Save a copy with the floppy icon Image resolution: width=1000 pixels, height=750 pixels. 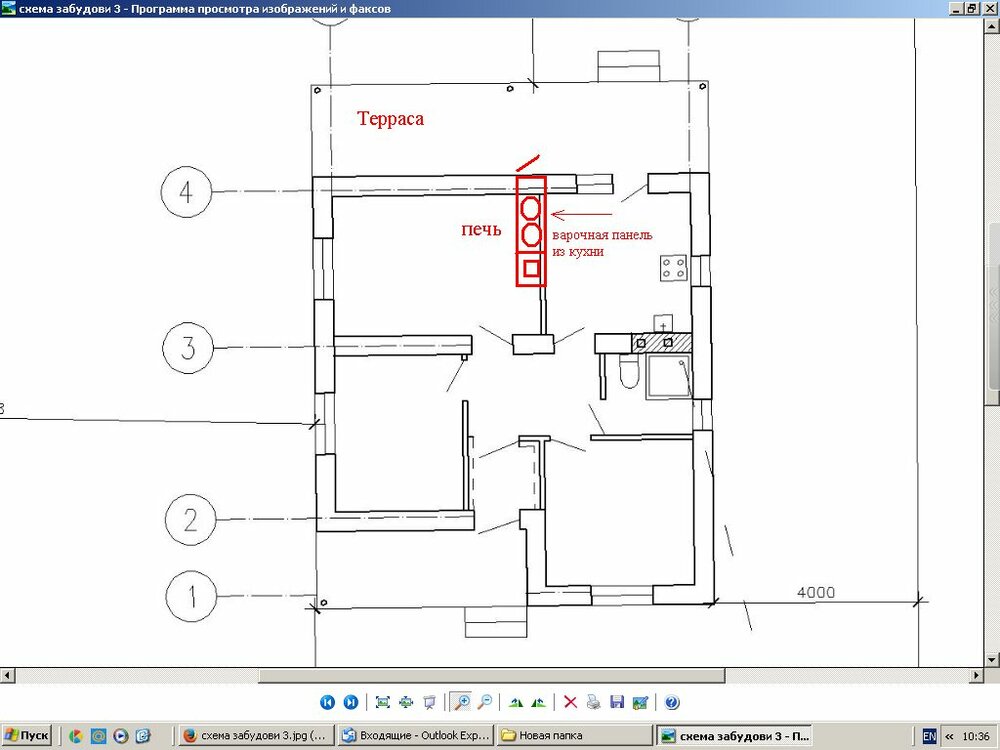[617, 702]
